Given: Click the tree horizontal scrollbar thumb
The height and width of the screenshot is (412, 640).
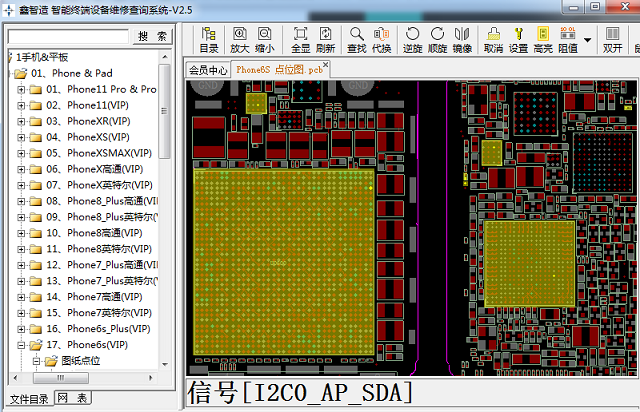Looking at the screenshot, I should click(x=60, y=378).
